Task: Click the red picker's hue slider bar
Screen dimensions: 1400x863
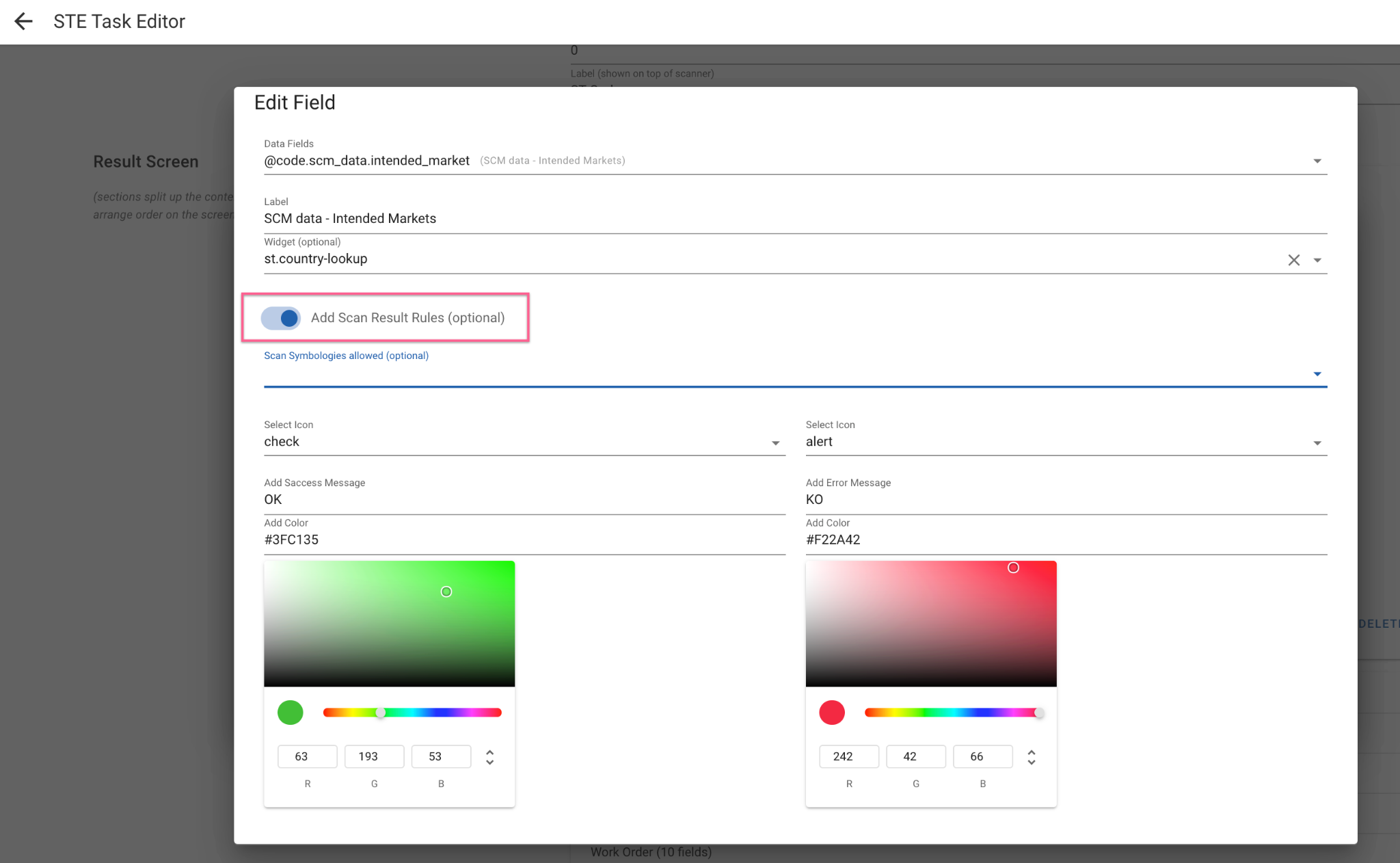Action: 954,713
